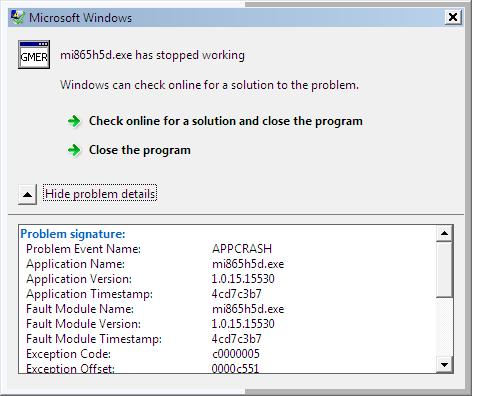
Task: Click the GMER application icon
Action: click(34, 55)
